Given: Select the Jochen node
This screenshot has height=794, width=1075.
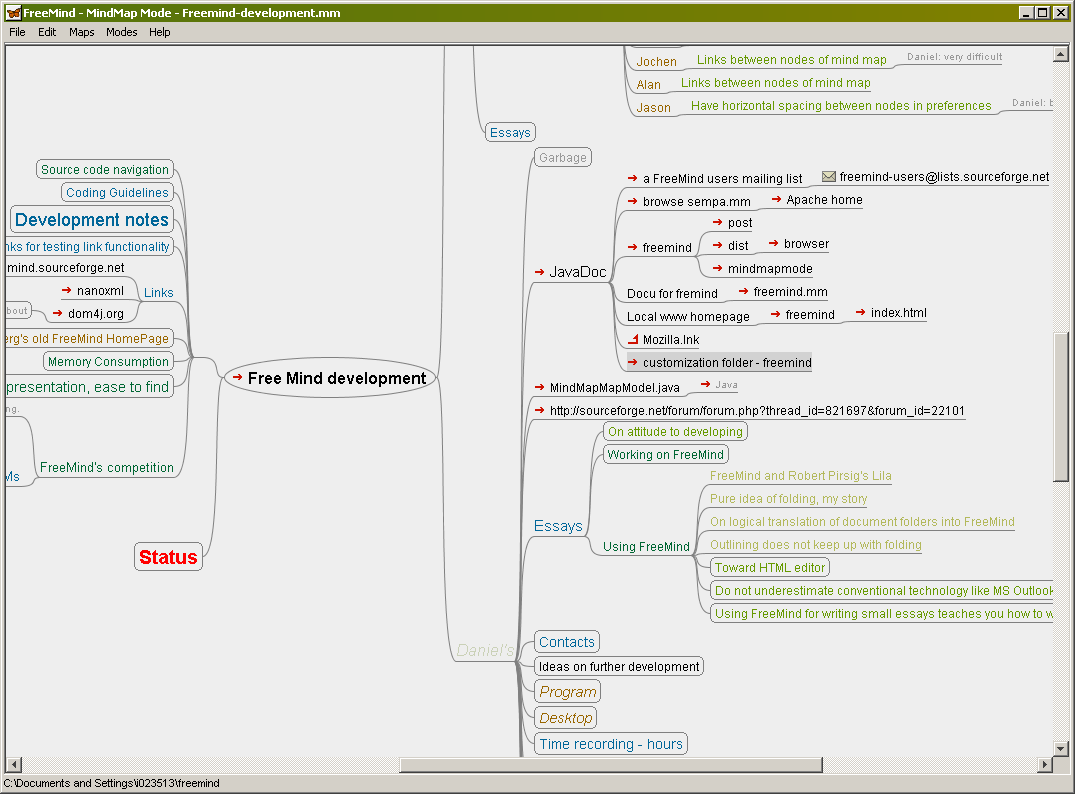Looking at the screenshot, I should (x=656, y=62).
